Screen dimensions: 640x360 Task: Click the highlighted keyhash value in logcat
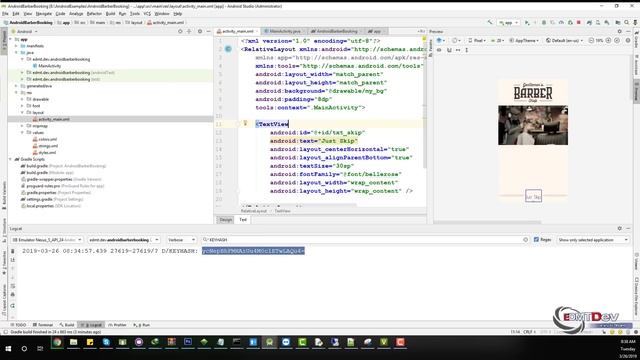coord(253,251)
